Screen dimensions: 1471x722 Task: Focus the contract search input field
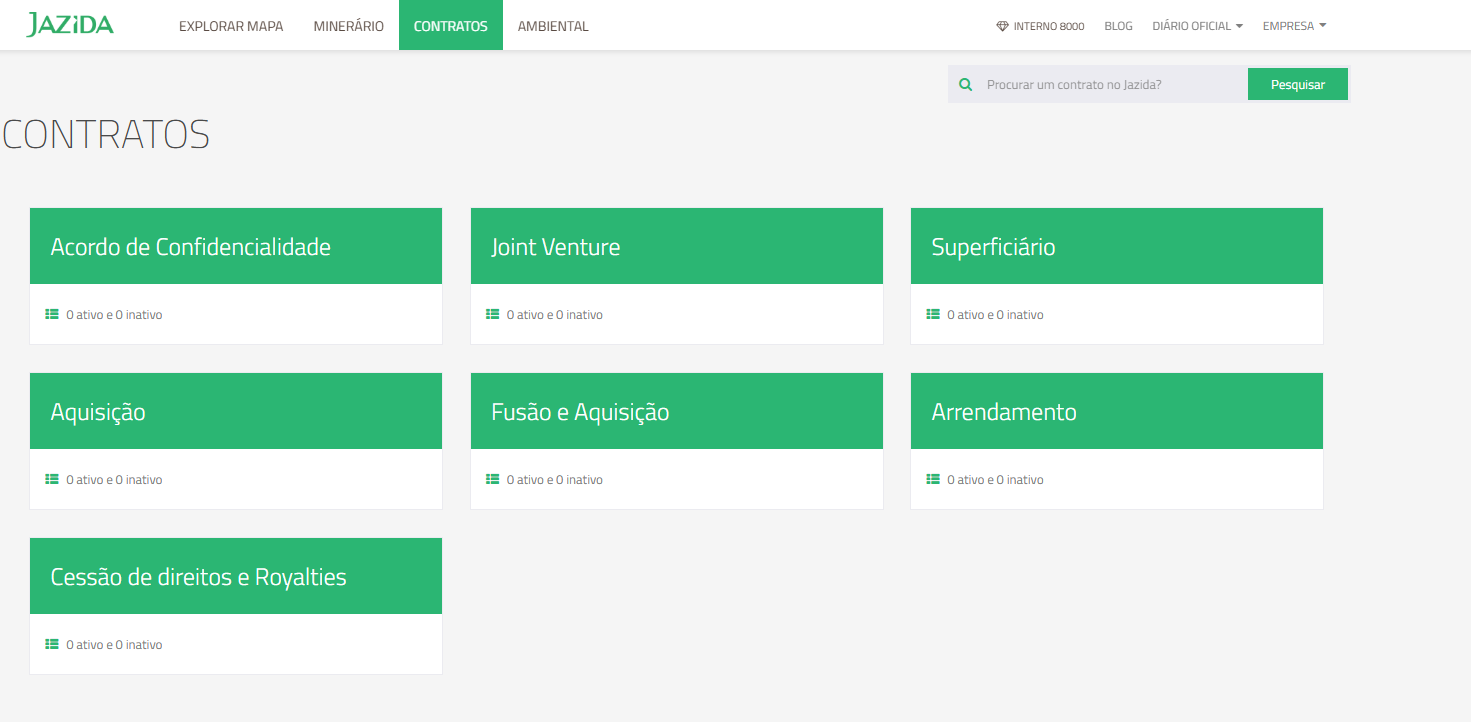[x=1110, y=85]
